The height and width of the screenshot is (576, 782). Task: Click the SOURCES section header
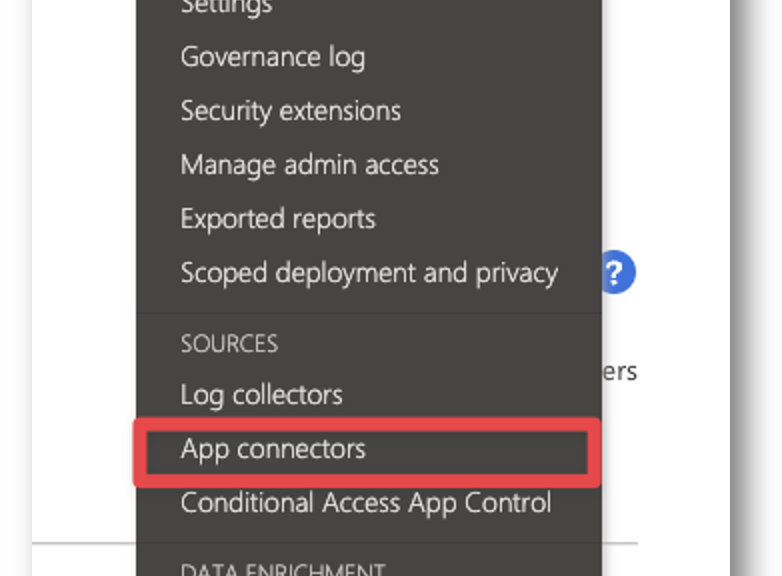click(229, 344)
